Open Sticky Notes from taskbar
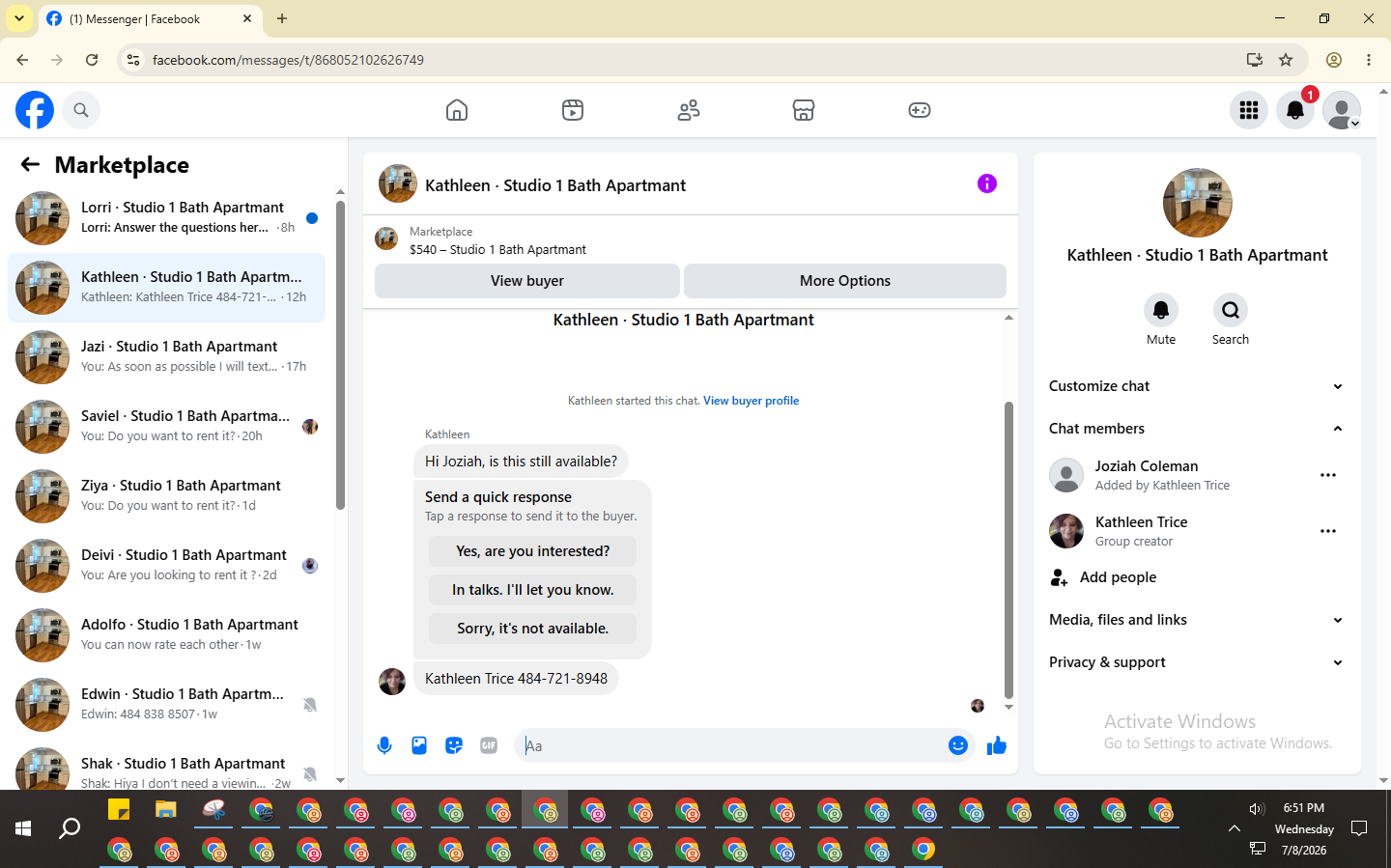 [x=119, y=810]
